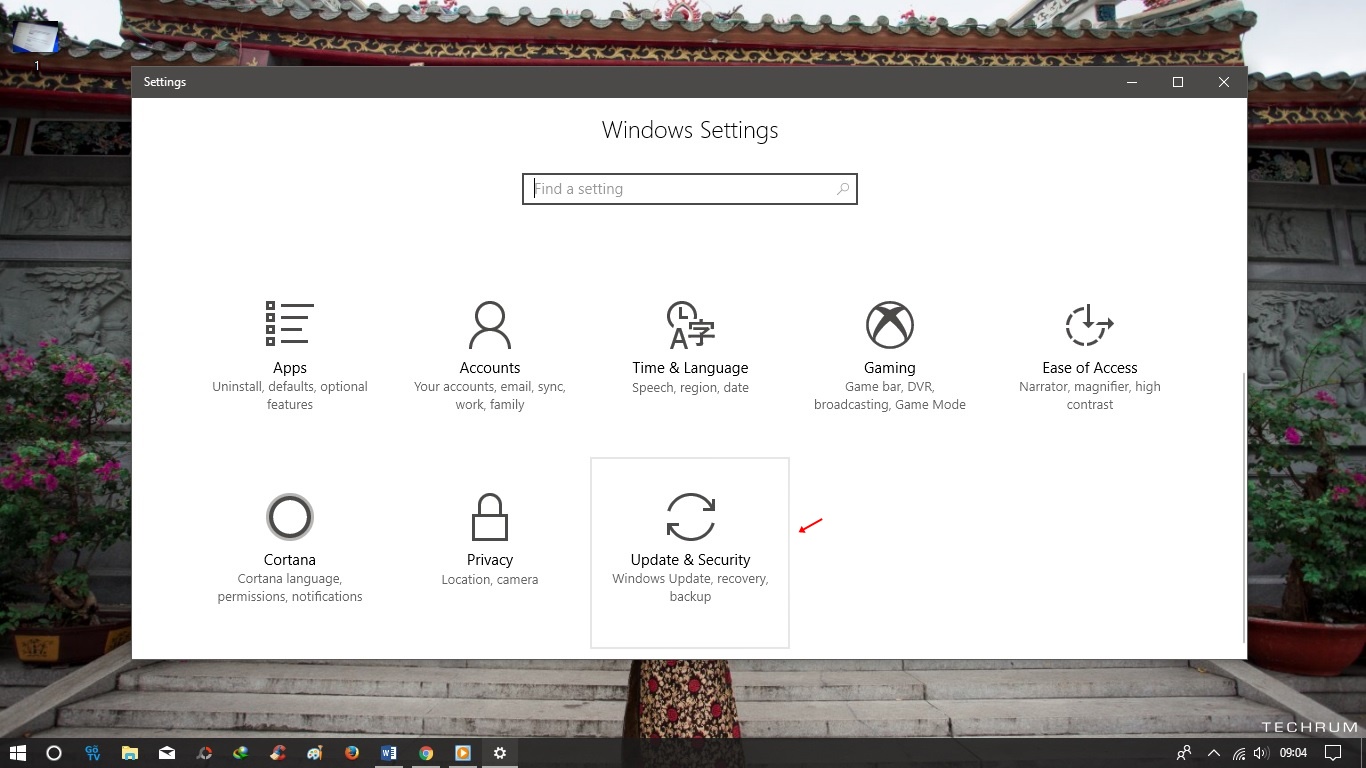The image size is (1366, 768).
Task: Open Ease of Access settings
Action: click(1090, 358)
